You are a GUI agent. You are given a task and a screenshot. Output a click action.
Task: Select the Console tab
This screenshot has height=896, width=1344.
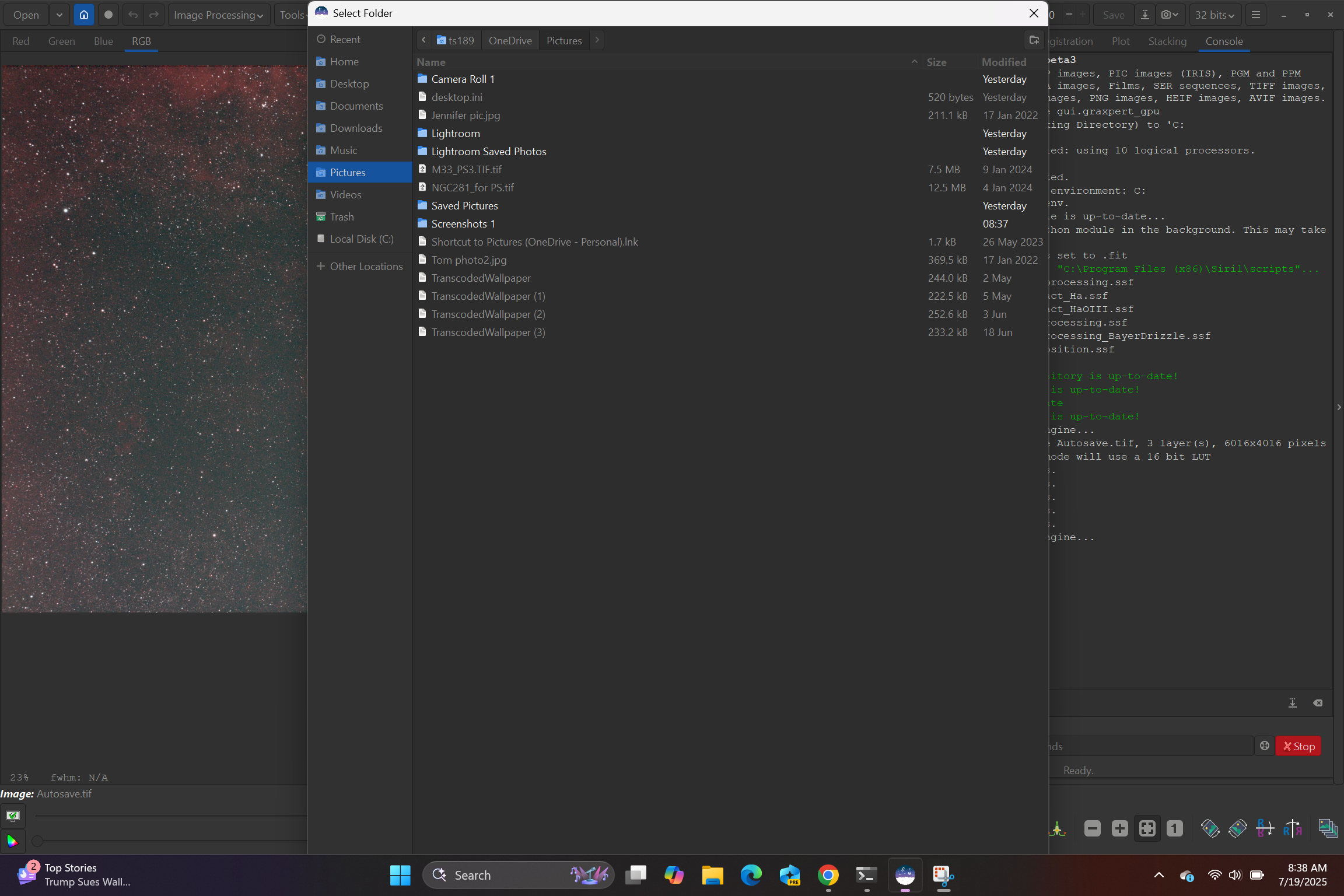1224,41
